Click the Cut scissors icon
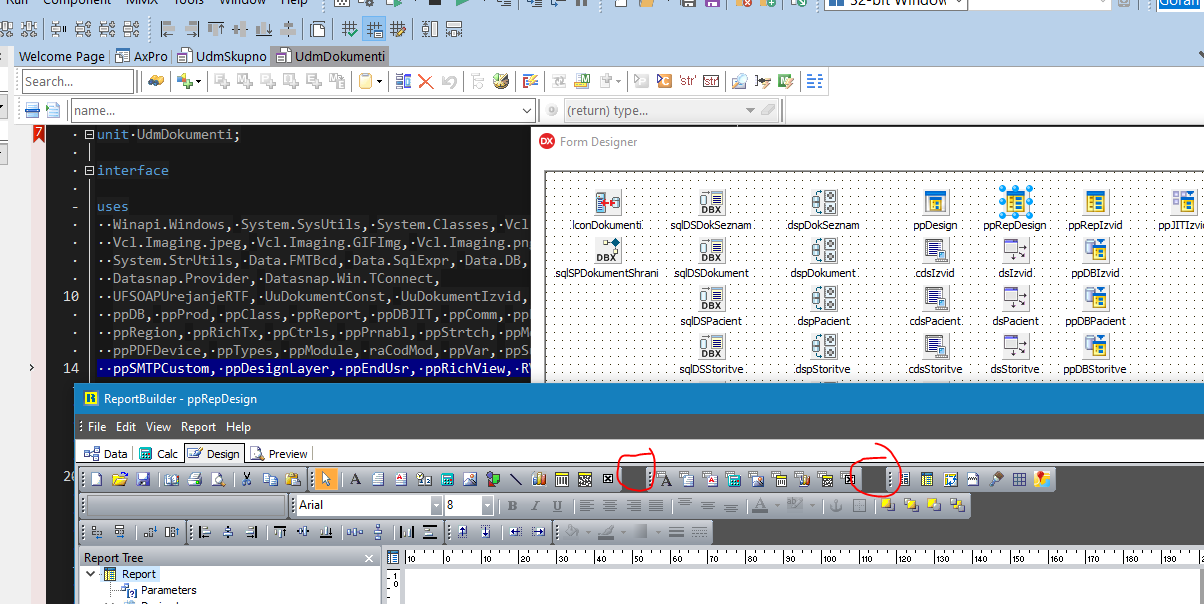Screen dimensions: 1204x604 [x=246, y=480]
